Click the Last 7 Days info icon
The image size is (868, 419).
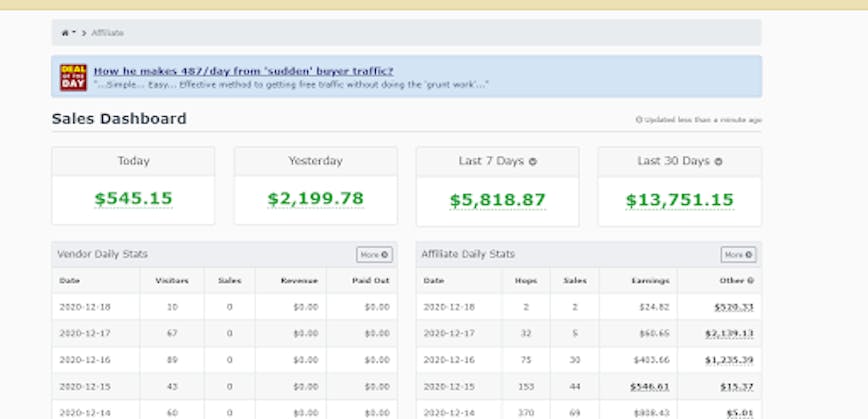click(x=533, y=162)
